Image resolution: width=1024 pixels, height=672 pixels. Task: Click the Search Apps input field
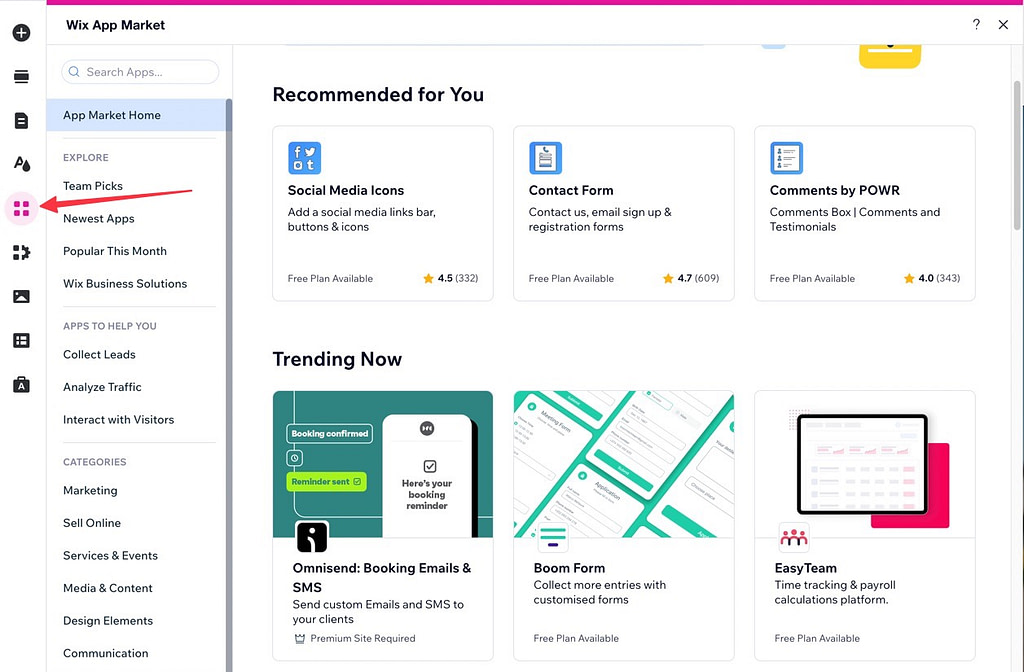click(140, 71)
